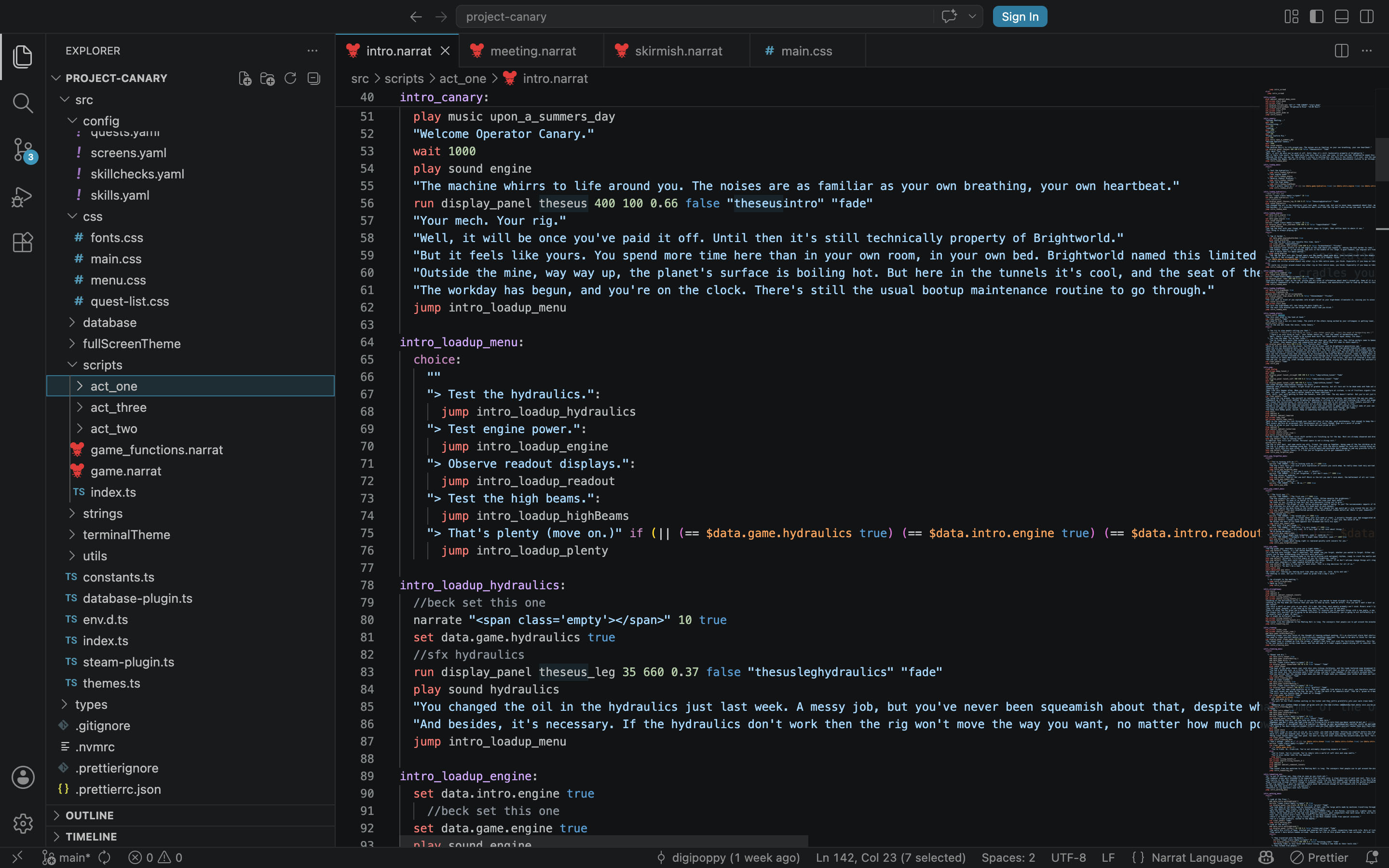Viewport: 1389px width, 868px height.
Task: Click Narrat Language mode in status bar
Action: [x=1197, y=857]
